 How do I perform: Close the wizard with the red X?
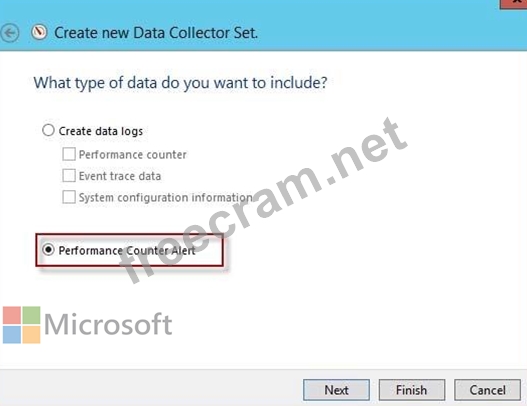[x=513, y=3]
